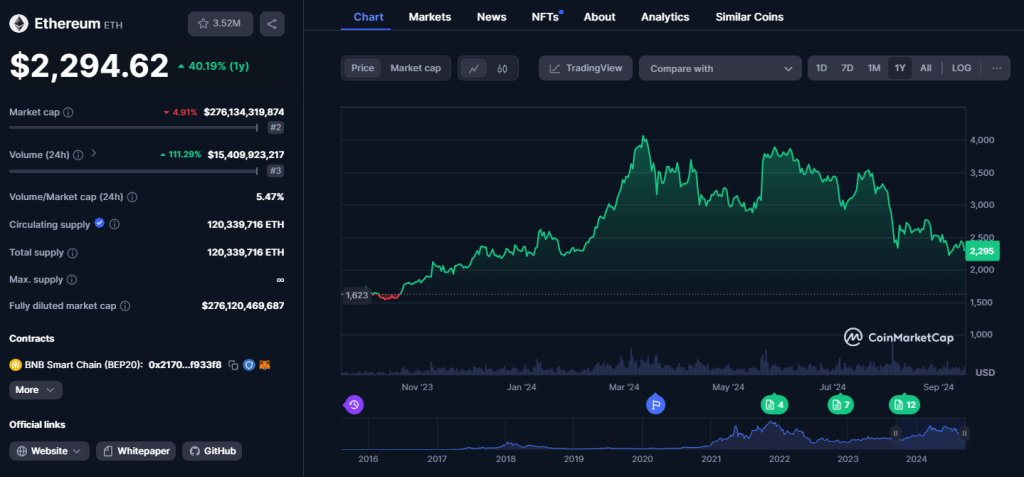Click the purple history clock timeline marker
The width and height of the screenshot is (1024, 477).
point(353,405)
